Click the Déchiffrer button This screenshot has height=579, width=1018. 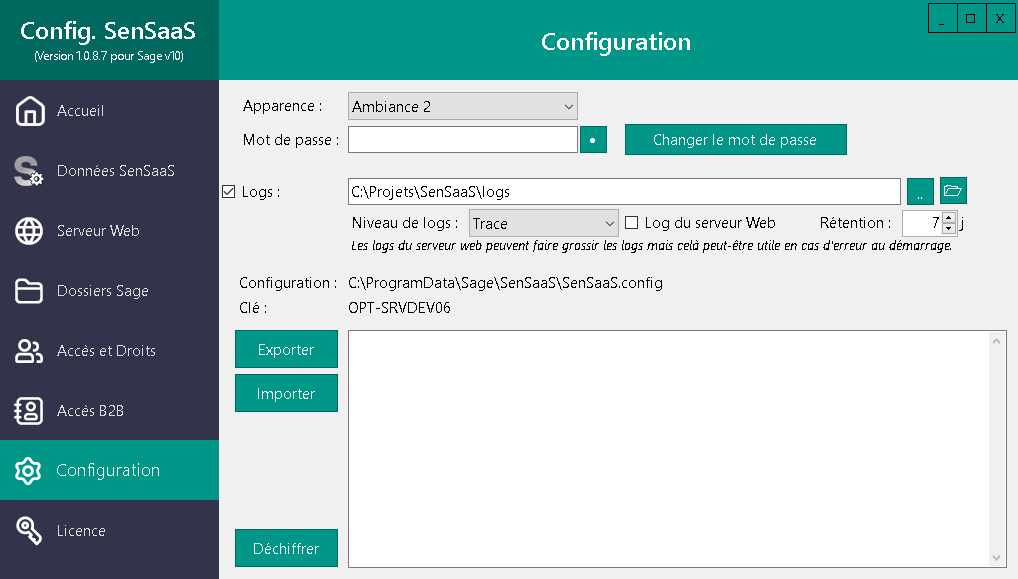tap(286, 548)
